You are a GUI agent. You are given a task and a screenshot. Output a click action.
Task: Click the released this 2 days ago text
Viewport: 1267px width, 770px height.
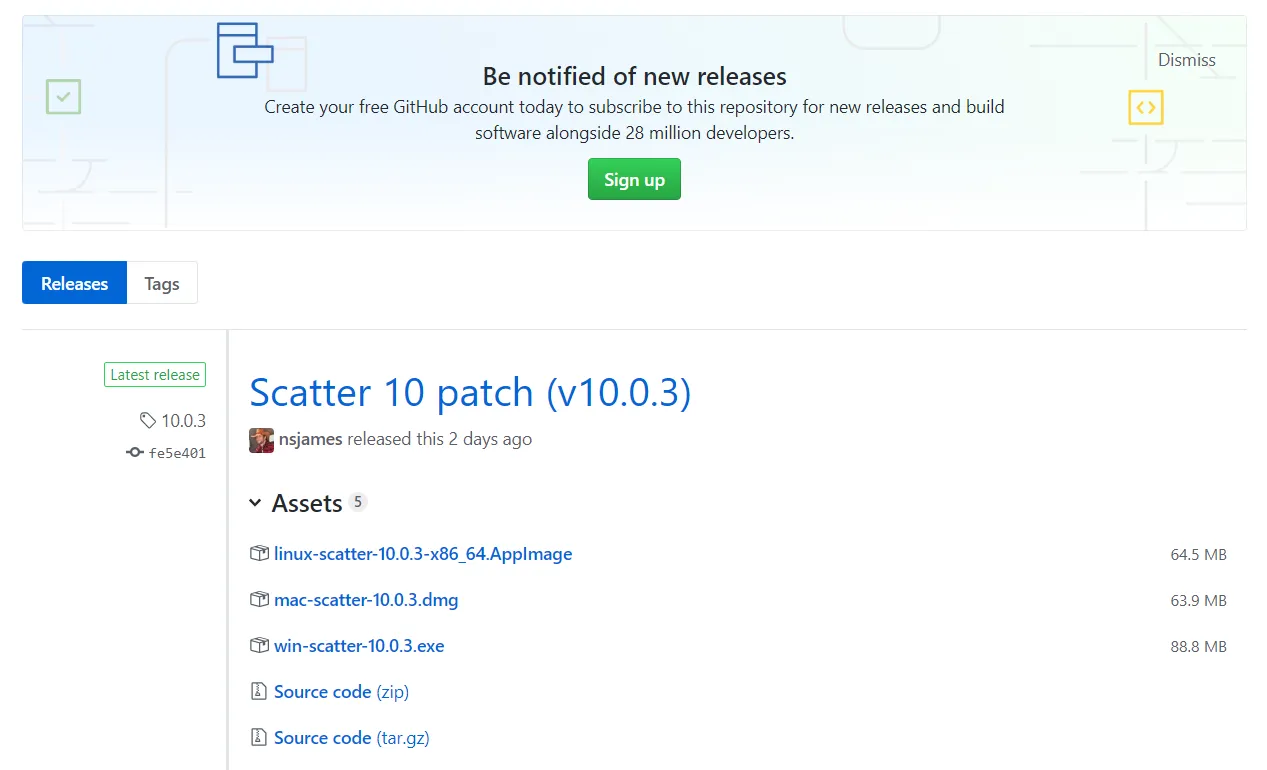(x=440, y=439)
